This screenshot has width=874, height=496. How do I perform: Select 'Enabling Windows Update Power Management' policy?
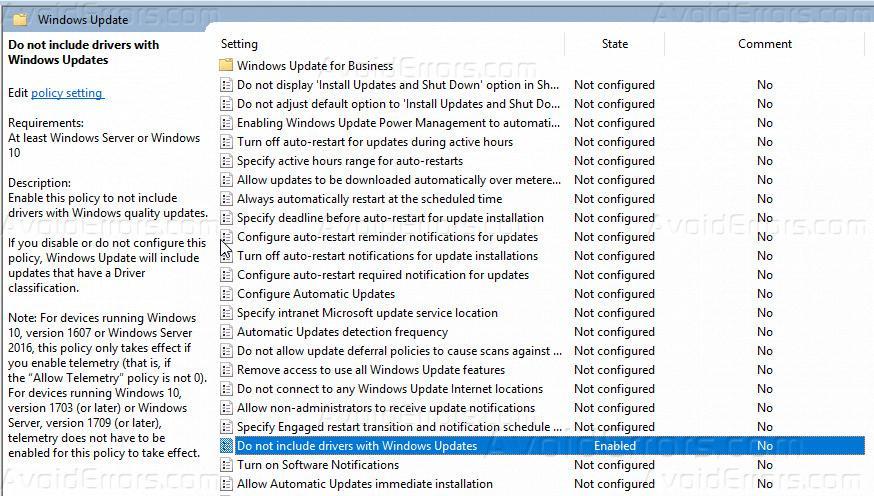click(x=398, y=123)
